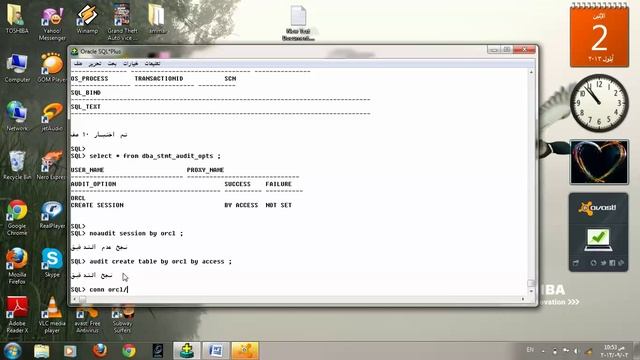
Task: Click the SQL*Plus horizontal scrollbar thumb
Action: pyautogui.click(x=82, y=299)
